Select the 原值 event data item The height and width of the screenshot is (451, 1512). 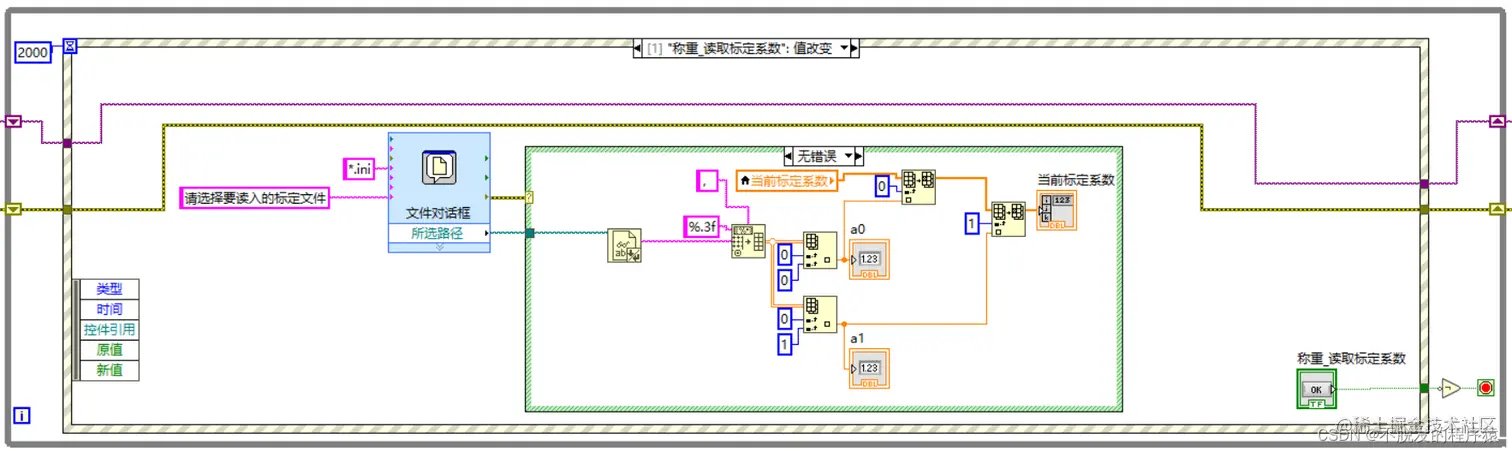pos(109,350)
